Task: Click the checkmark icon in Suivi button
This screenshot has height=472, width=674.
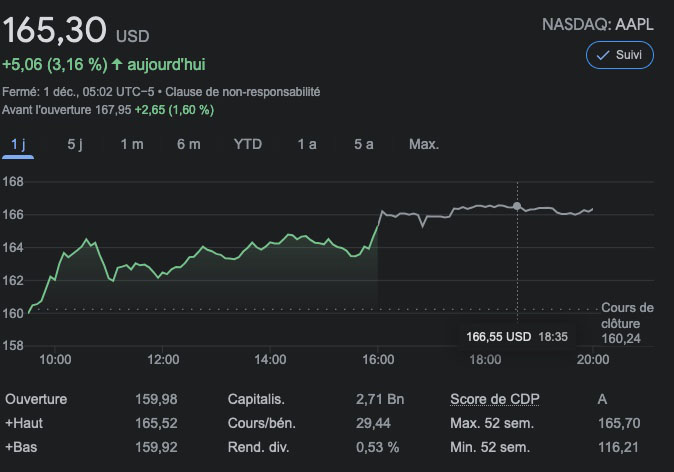Action: click(x=603, y=55)
